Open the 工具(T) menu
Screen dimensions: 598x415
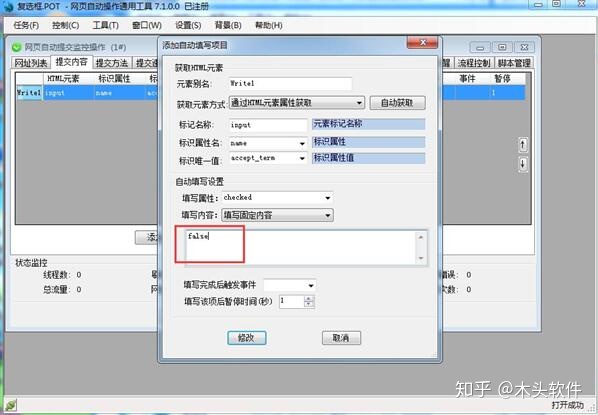(x=105, y=26)
